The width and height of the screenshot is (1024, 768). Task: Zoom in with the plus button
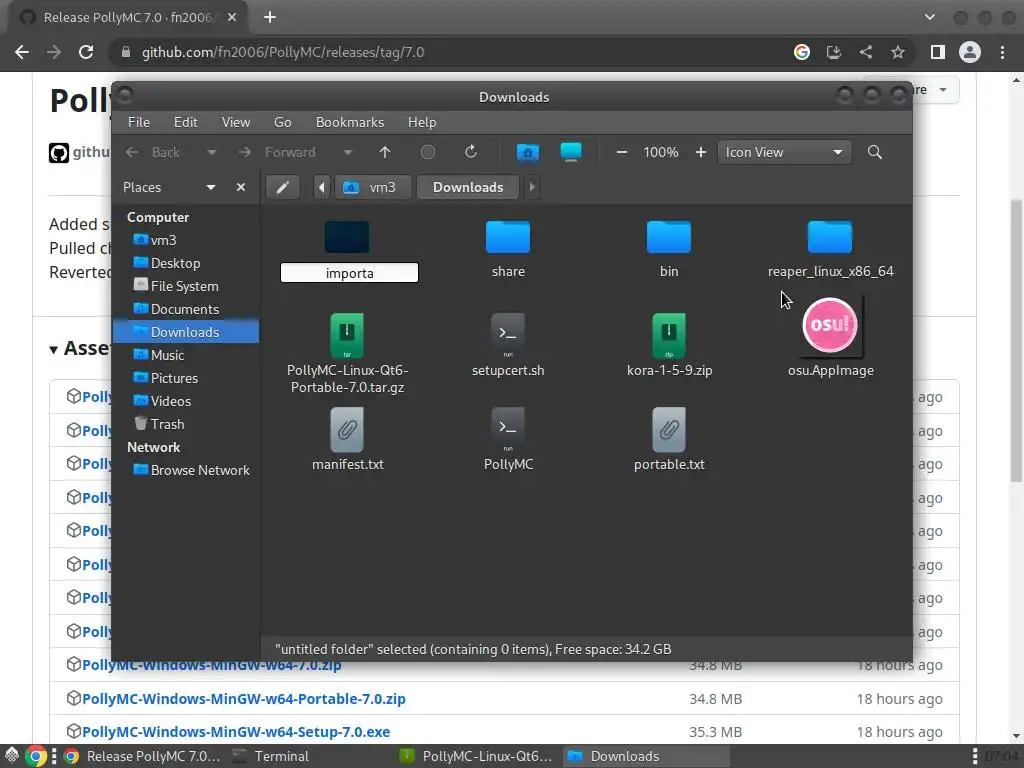coord(701,152)
